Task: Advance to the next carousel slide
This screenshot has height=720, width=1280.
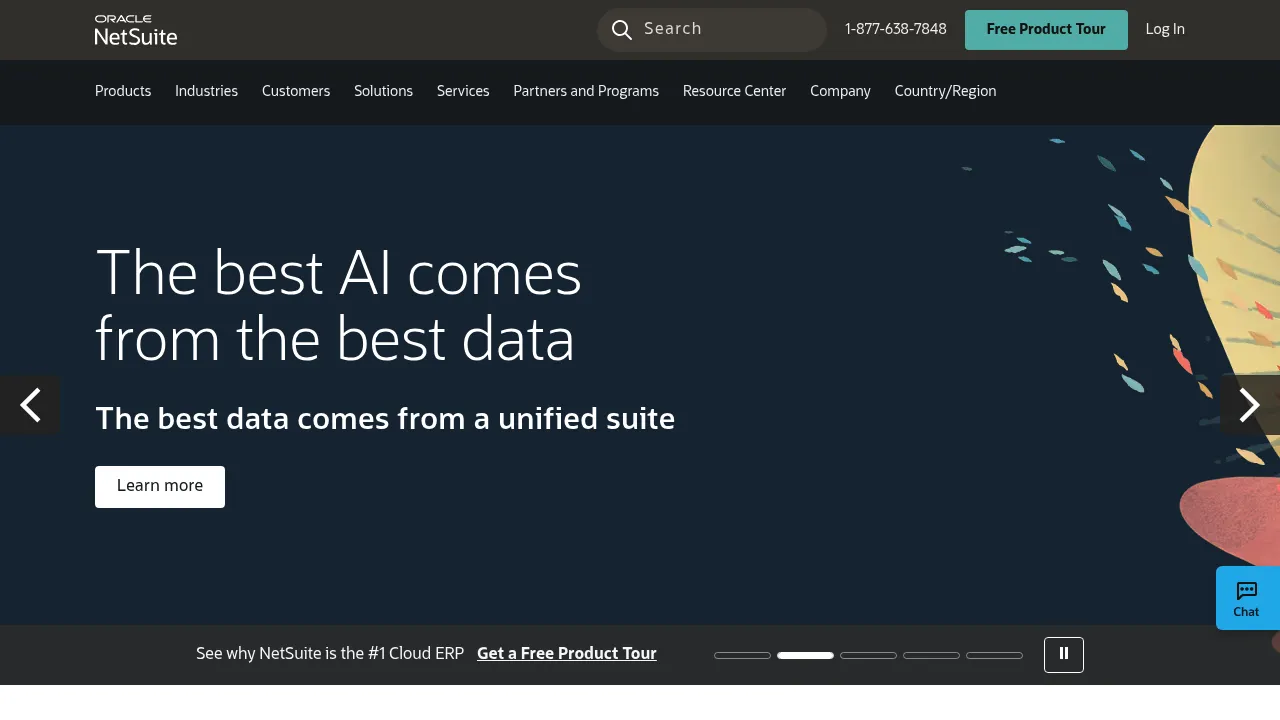Action: [x=1250, y=405]
